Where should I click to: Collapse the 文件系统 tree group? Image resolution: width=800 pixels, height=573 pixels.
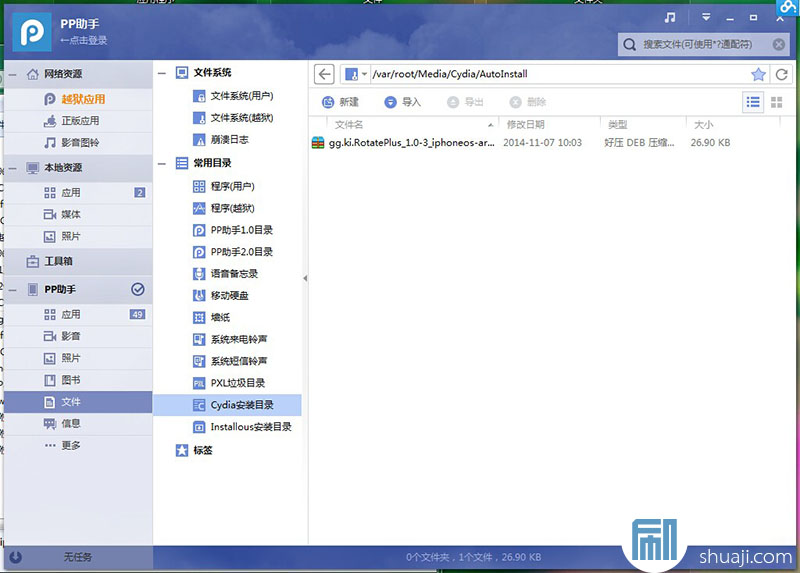(163, 73)
